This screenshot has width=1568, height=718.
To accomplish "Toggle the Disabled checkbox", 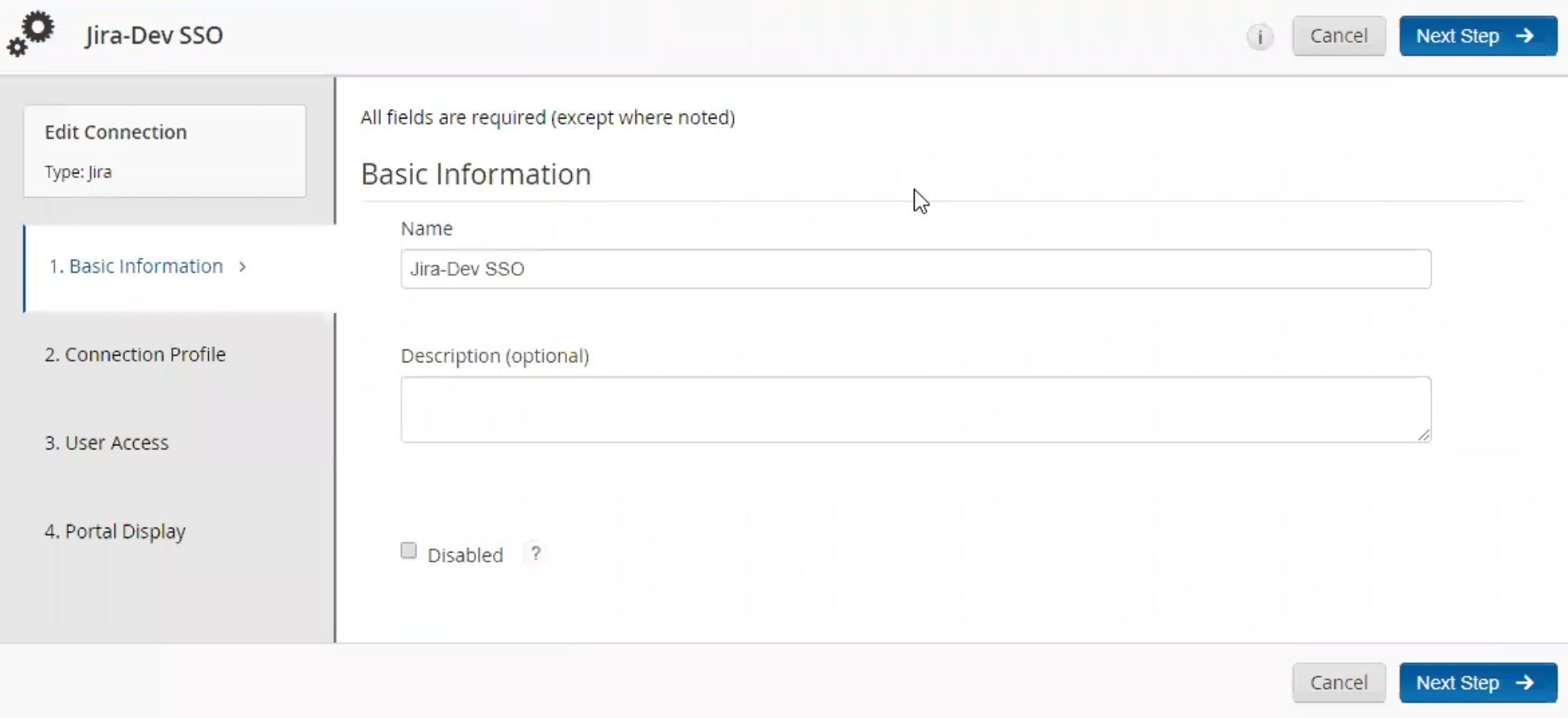I will (x=409, y=551).
